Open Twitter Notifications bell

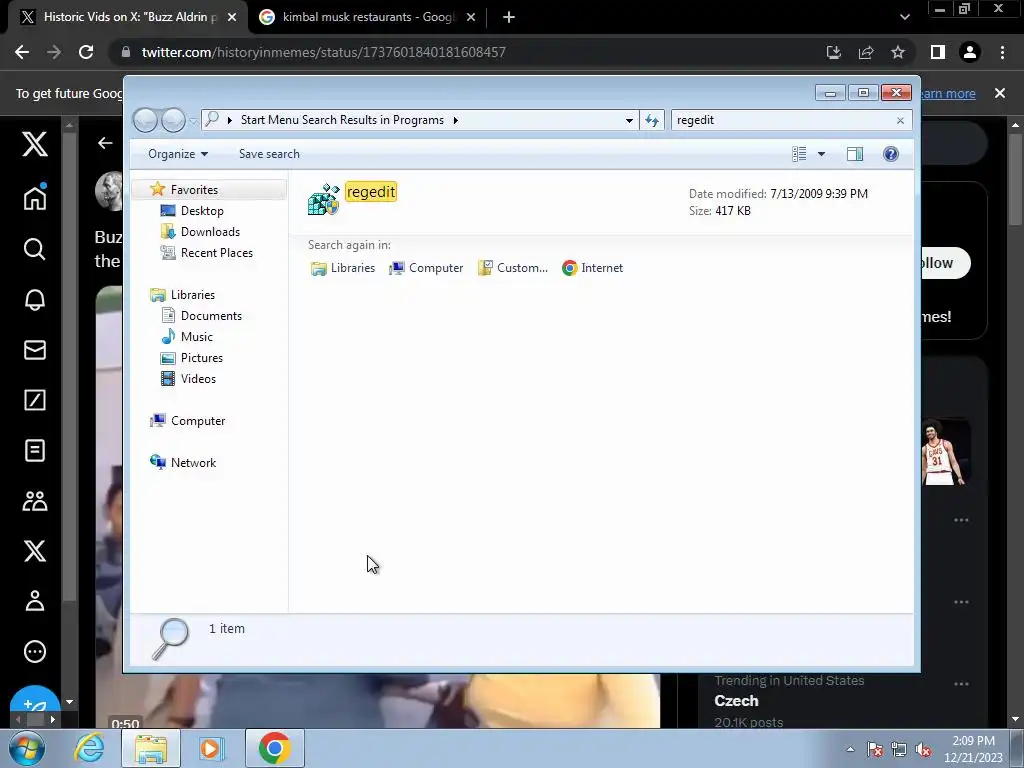pyautogui.click(x=35, y=299)
